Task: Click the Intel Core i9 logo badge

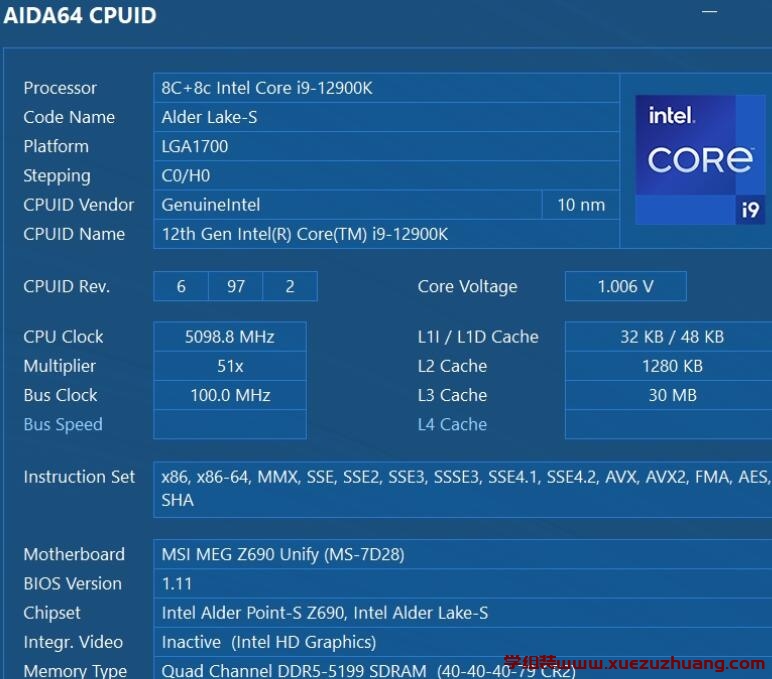Action: tap(700, 160)
